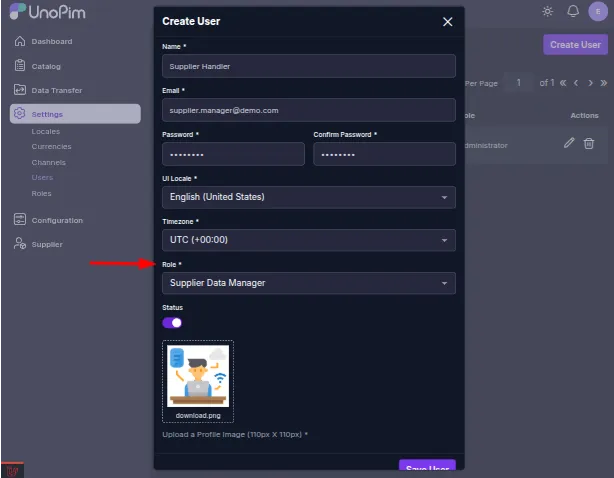Click the Save User button
This screenshot has width=614, height=478.
[427, 466]
